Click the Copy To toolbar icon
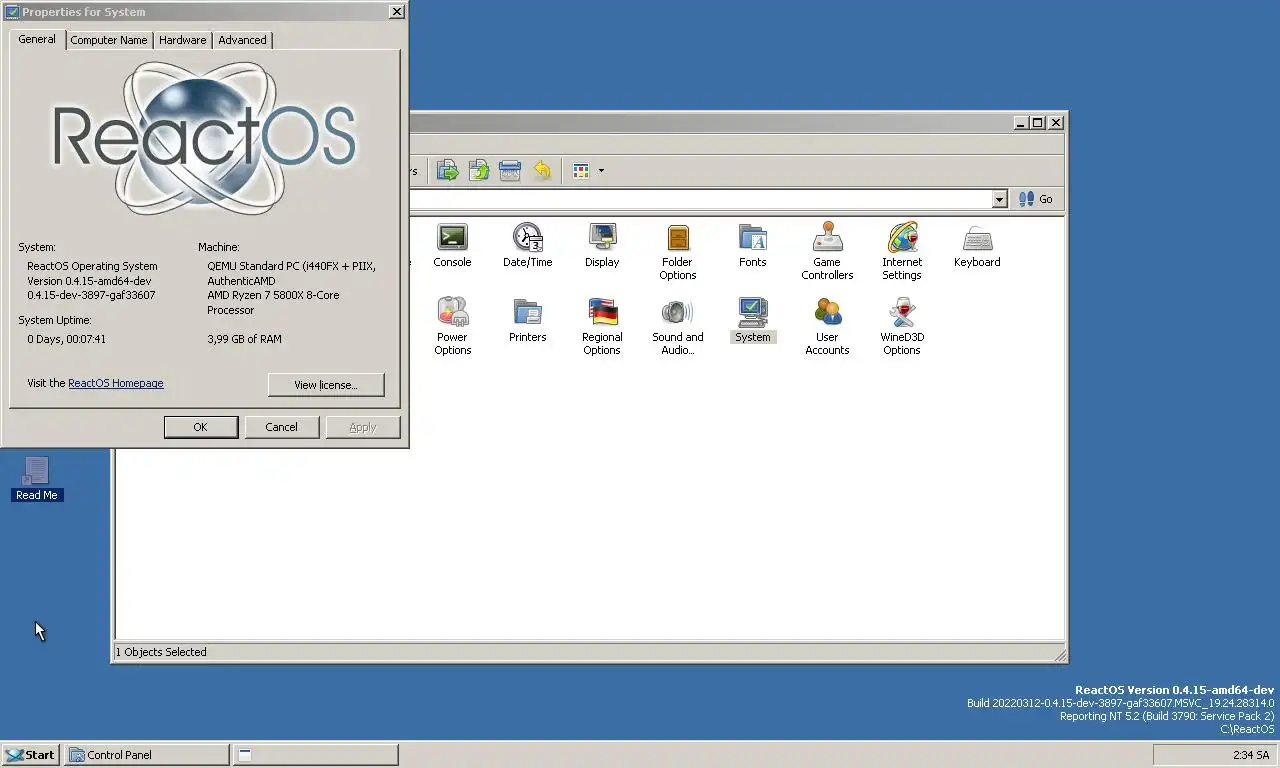Viewport: 1280px width, 768px height. click(479, 171)
